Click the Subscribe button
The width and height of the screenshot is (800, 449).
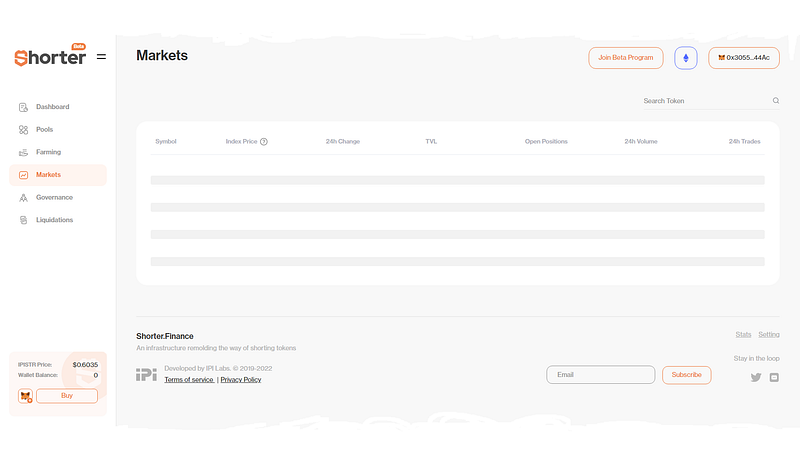coord(686,375)
